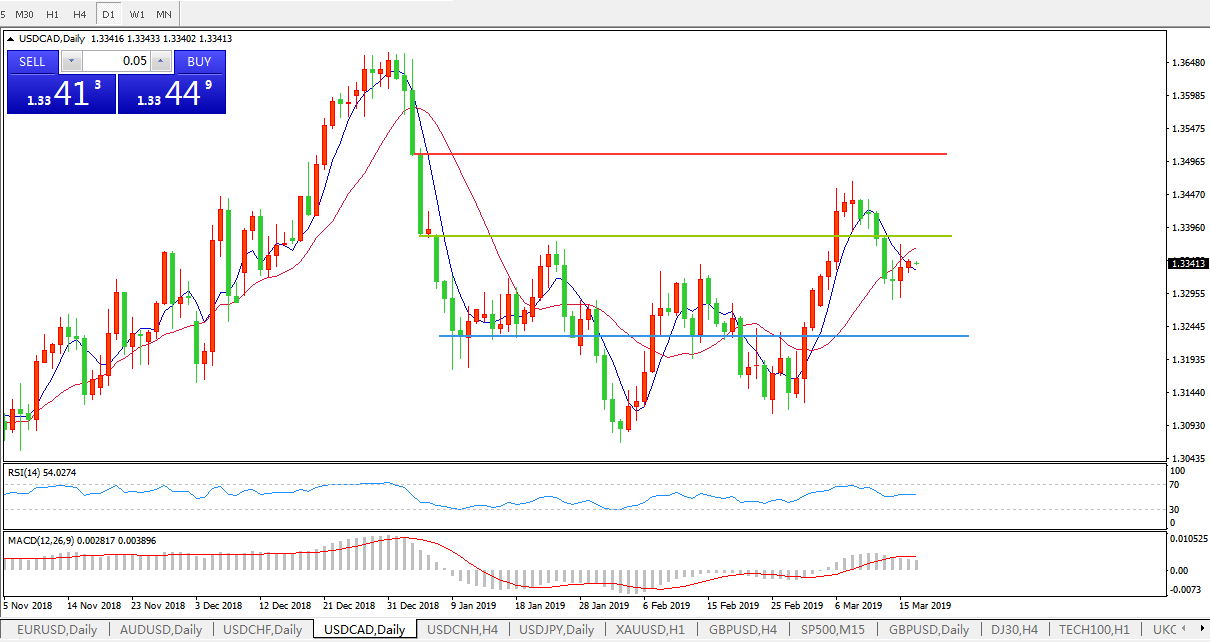Open the EURUSD,Daily chart tab
This screenshot has width=1210, height=642.
coord(55,630)
